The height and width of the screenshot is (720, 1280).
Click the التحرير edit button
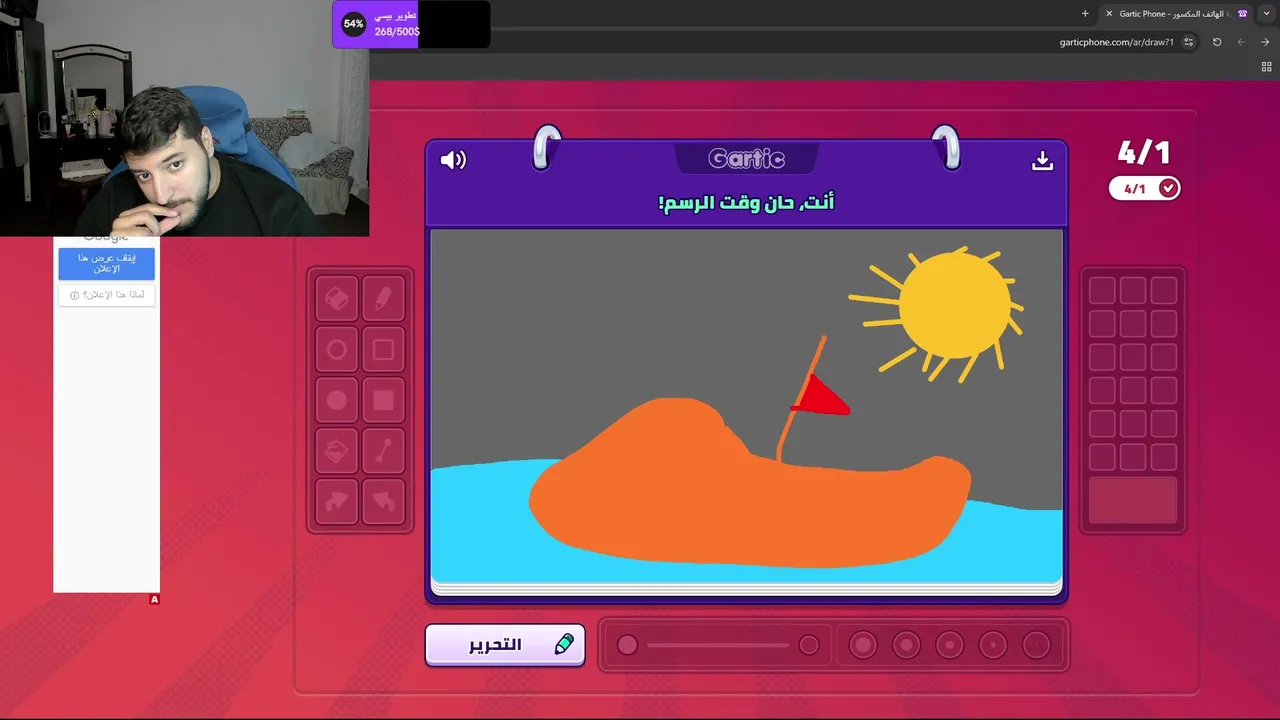click(505, 645)
